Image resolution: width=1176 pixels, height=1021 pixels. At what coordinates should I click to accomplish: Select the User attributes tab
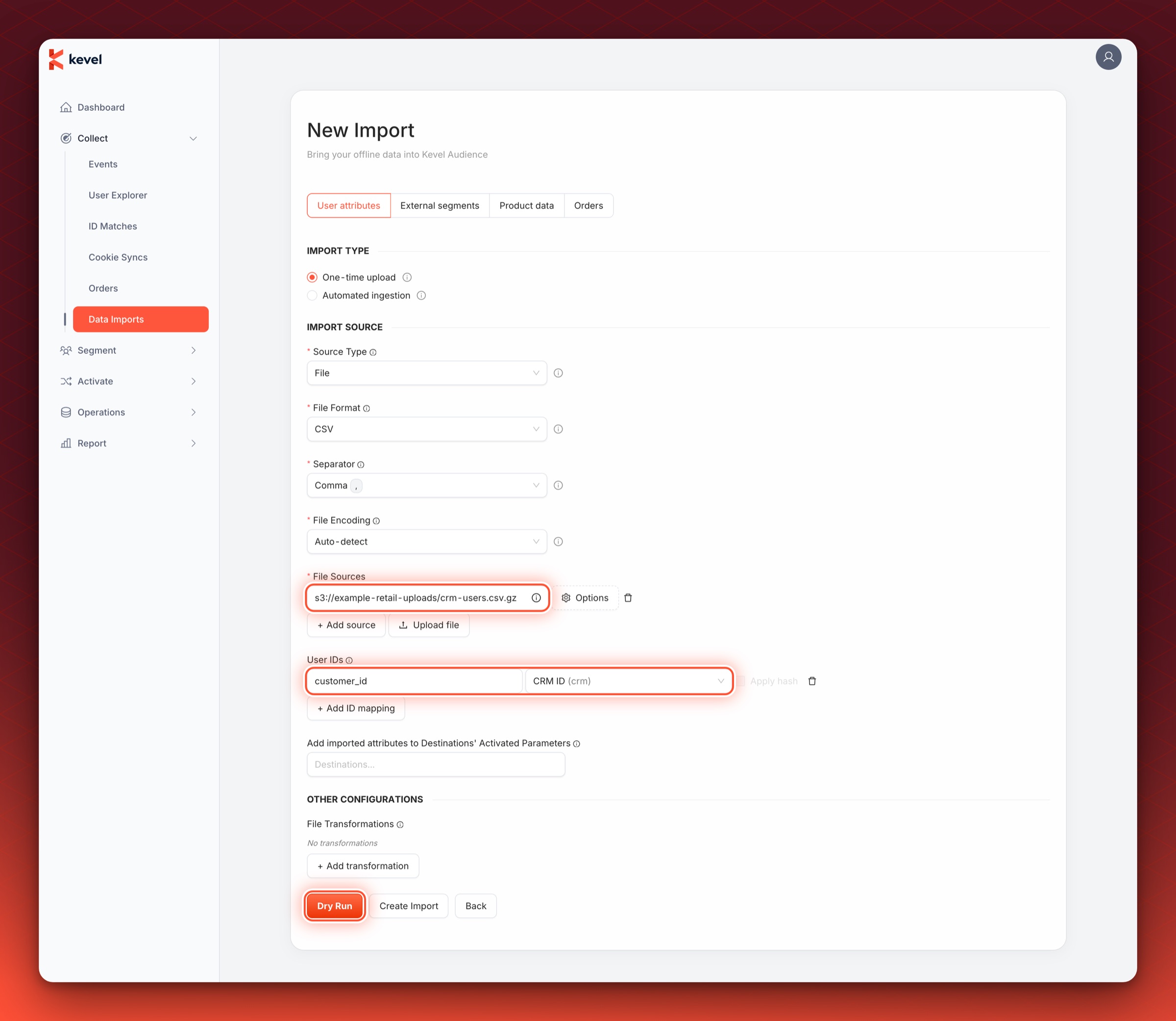[x=348, y=206]
